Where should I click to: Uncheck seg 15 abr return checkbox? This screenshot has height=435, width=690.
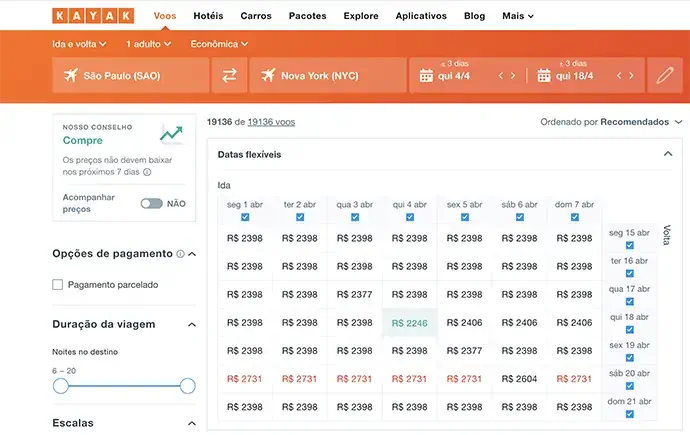click(x=630, y=245)
